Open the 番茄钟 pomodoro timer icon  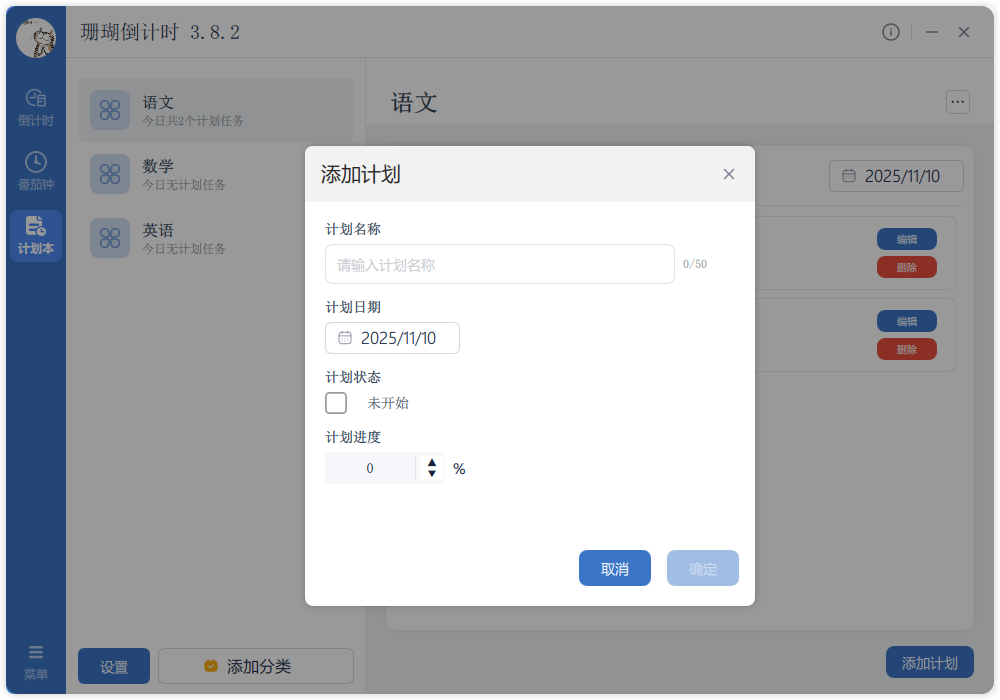coord(35,167)
